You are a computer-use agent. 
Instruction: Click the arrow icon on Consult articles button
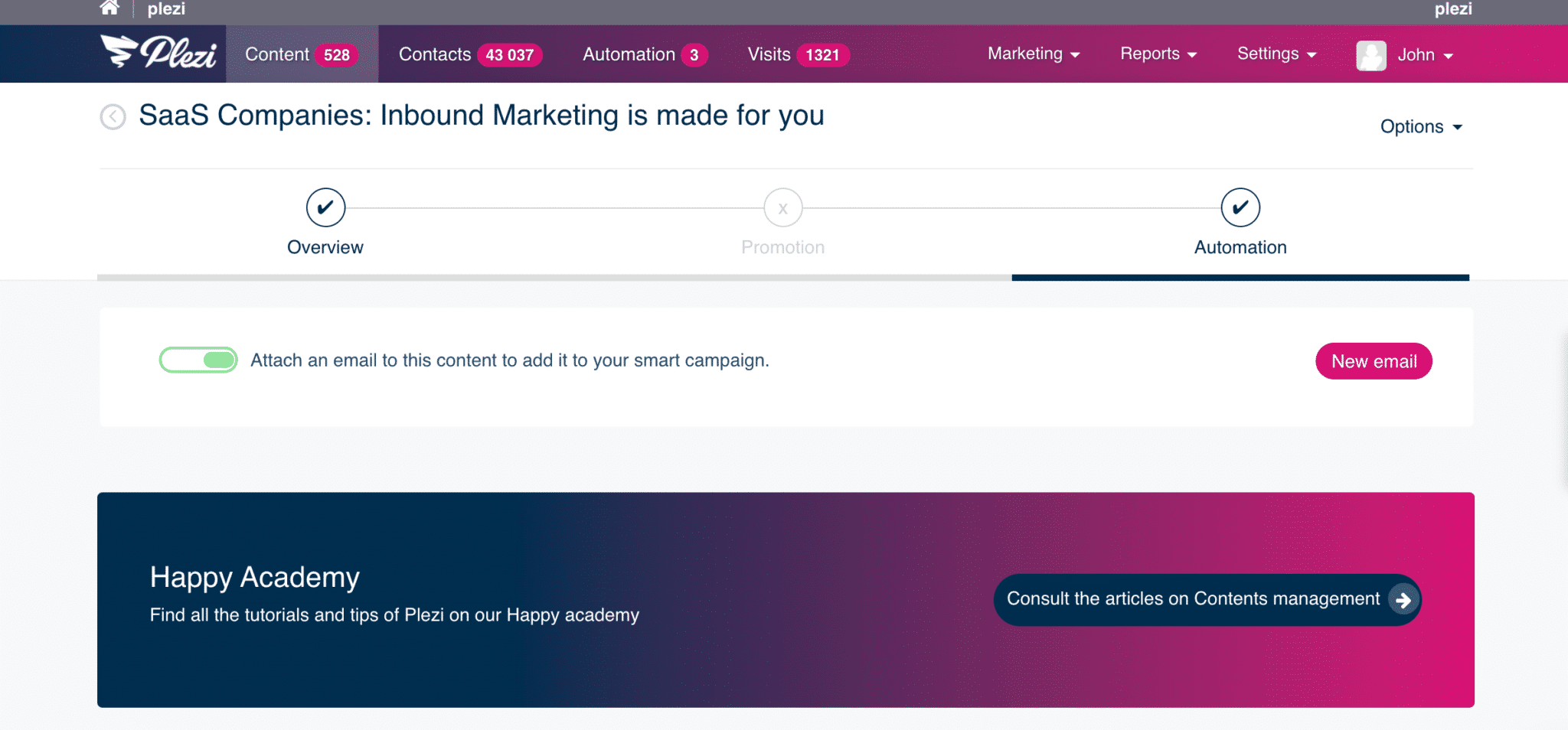1403,600
